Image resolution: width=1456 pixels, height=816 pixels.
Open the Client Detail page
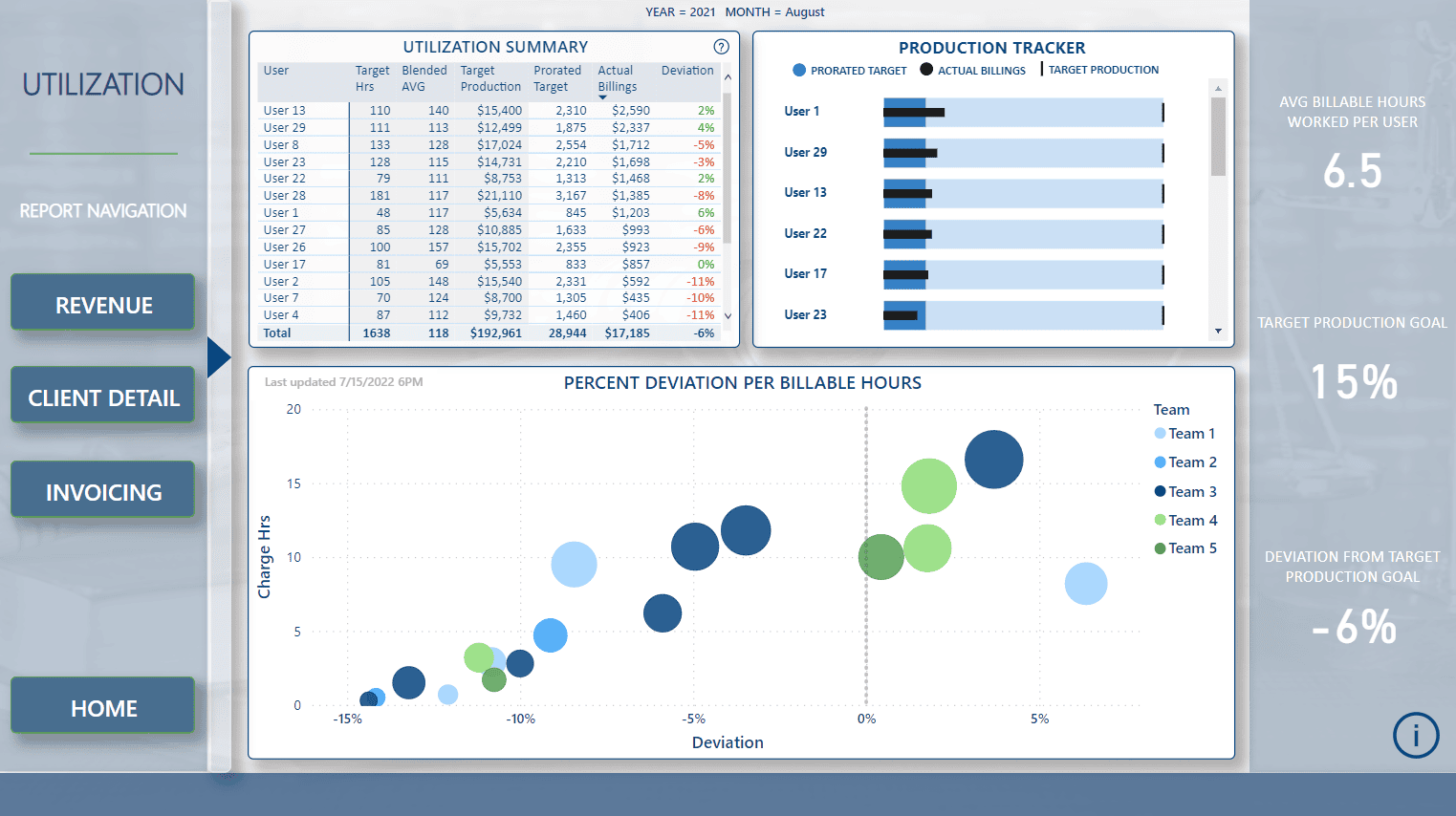(x=103, y=395)
